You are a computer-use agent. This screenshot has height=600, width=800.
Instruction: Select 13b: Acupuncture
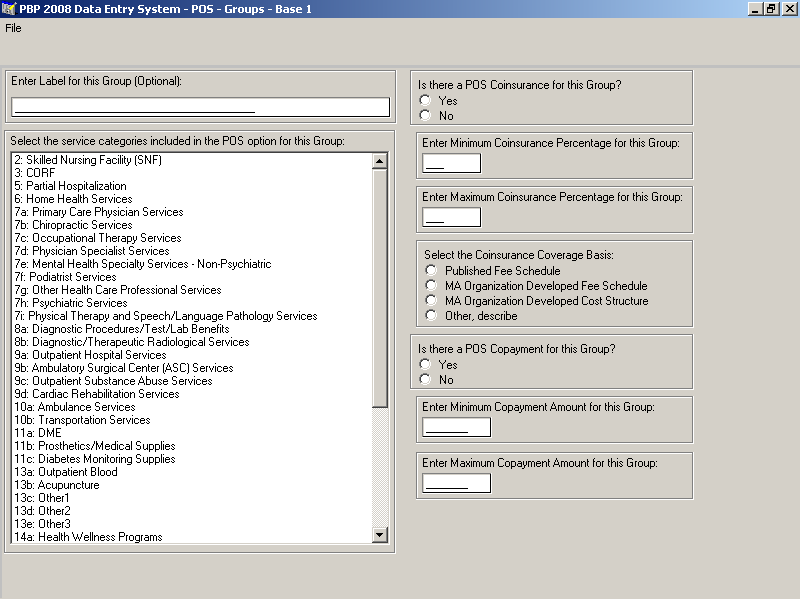click(x=192, y=485)
